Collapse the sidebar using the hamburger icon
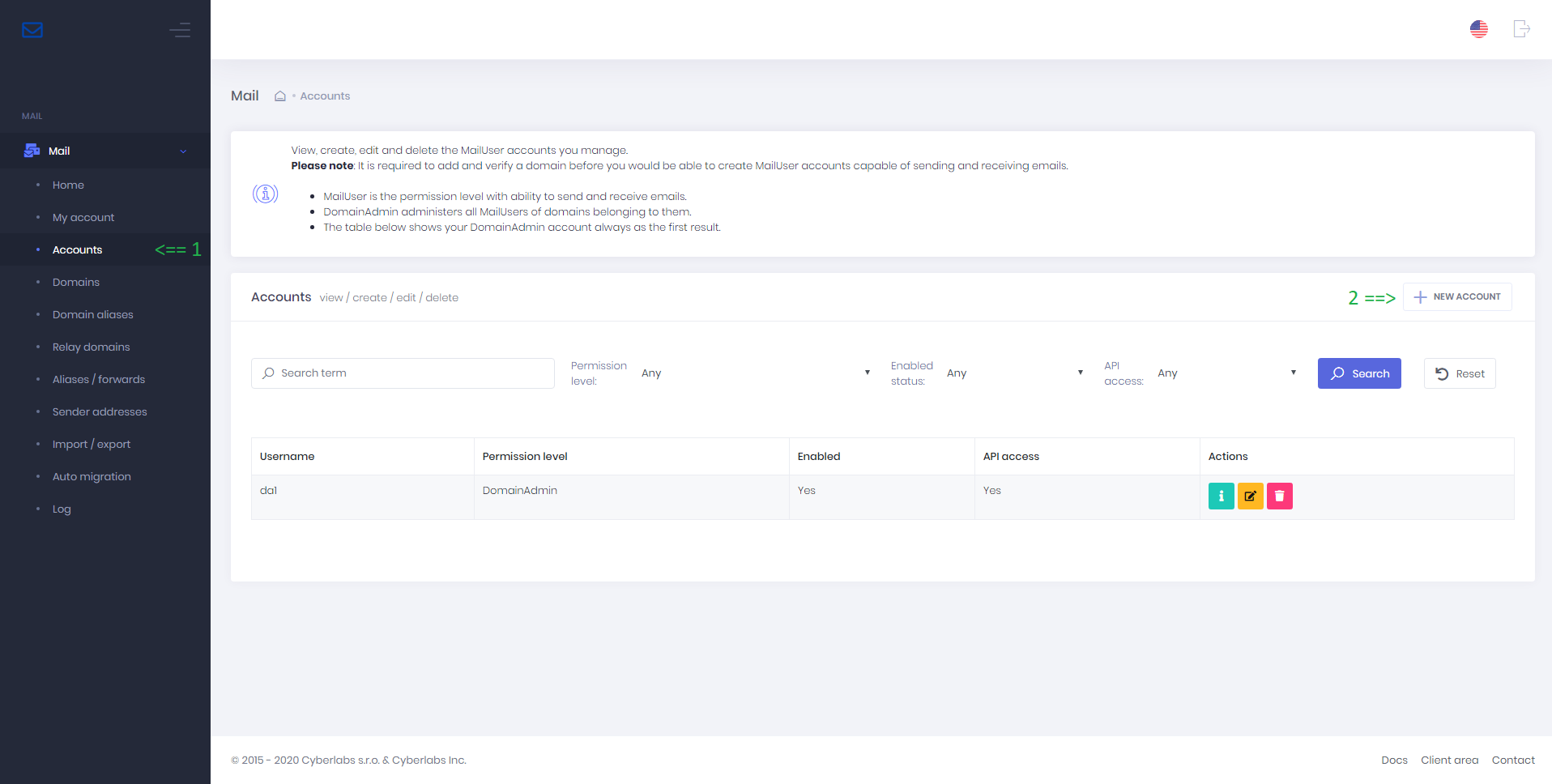 (180, 30)
